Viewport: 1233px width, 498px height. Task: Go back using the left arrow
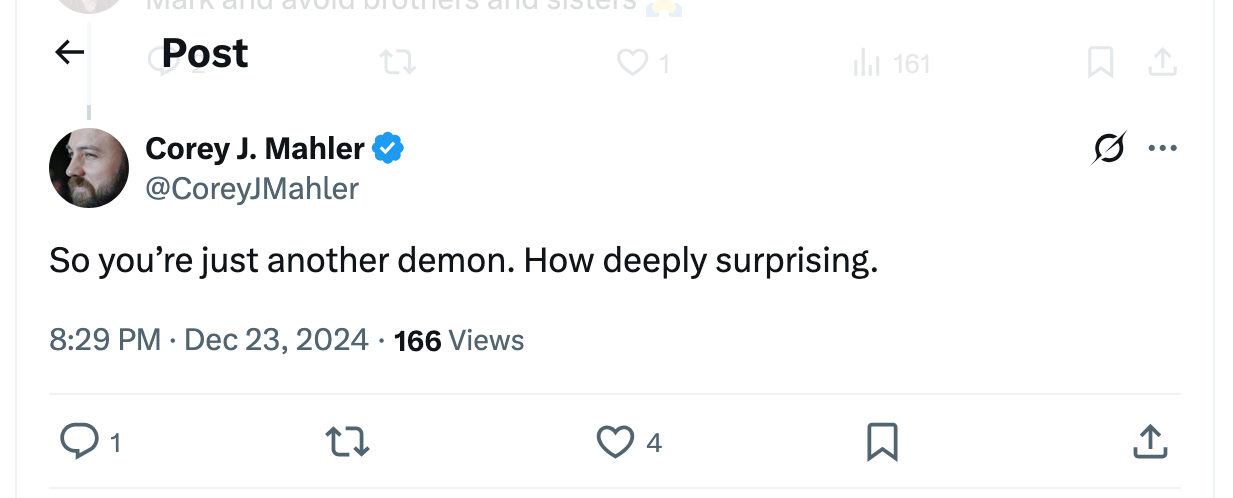[69, 52]
